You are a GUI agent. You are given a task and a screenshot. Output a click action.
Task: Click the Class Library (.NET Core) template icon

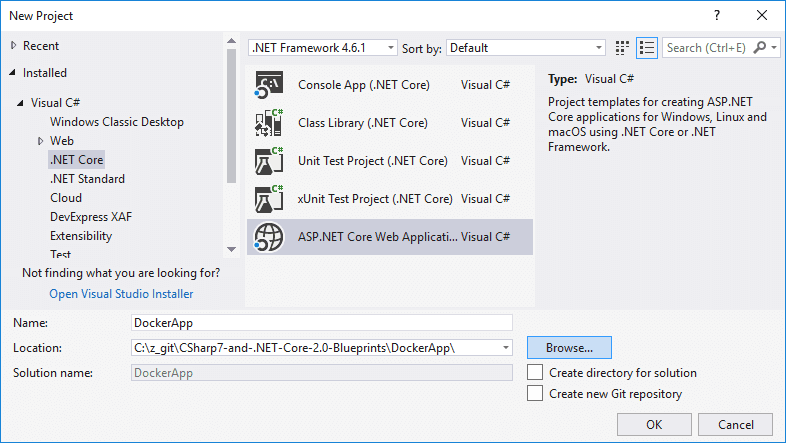coord(269,123)
